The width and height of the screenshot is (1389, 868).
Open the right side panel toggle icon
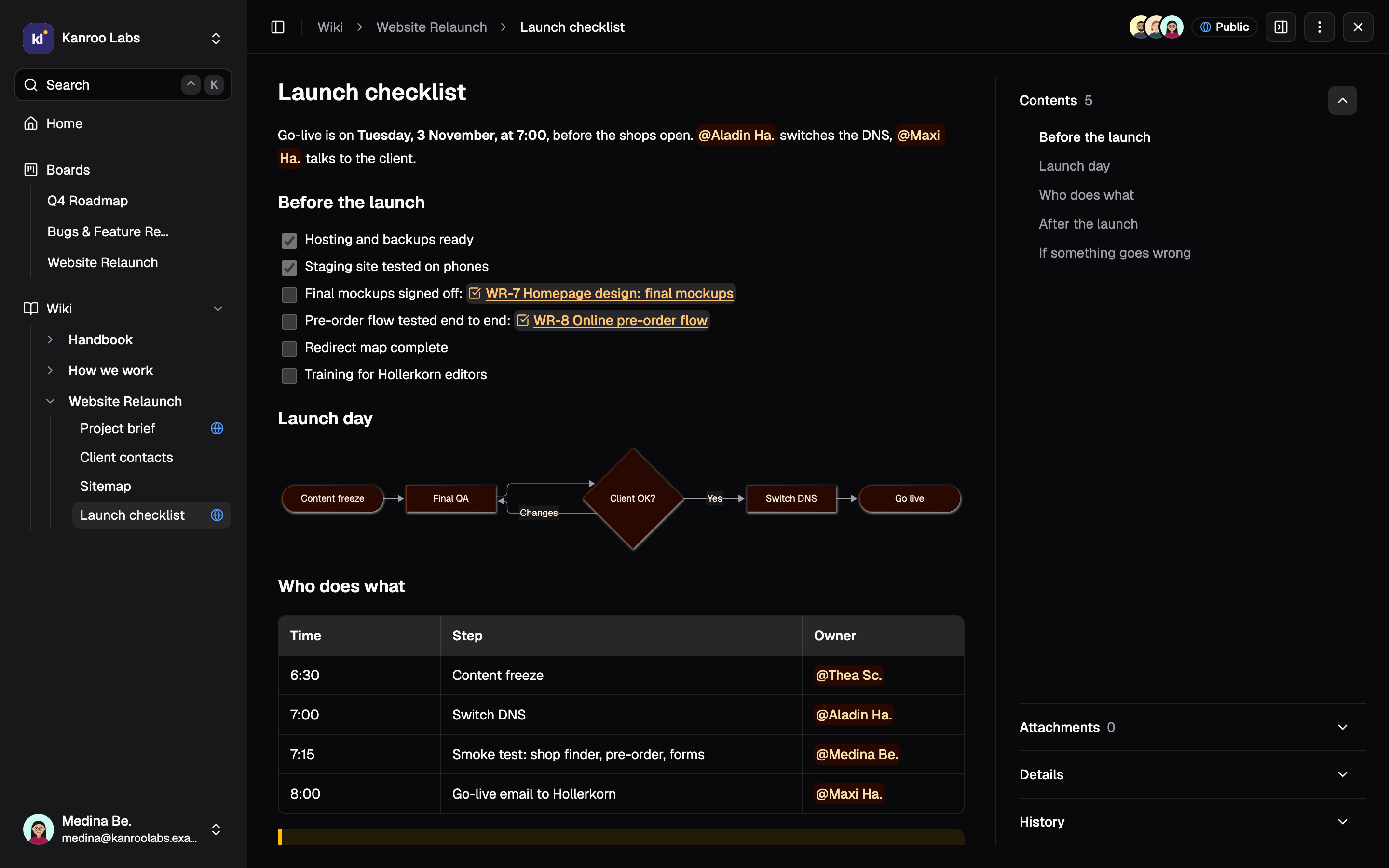pos(1280,27)
